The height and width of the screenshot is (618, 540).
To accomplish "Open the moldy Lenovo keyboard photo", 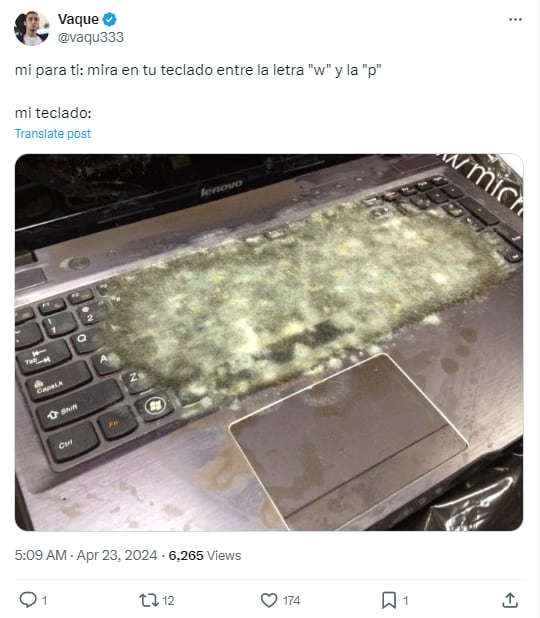I will click(269, 342).
